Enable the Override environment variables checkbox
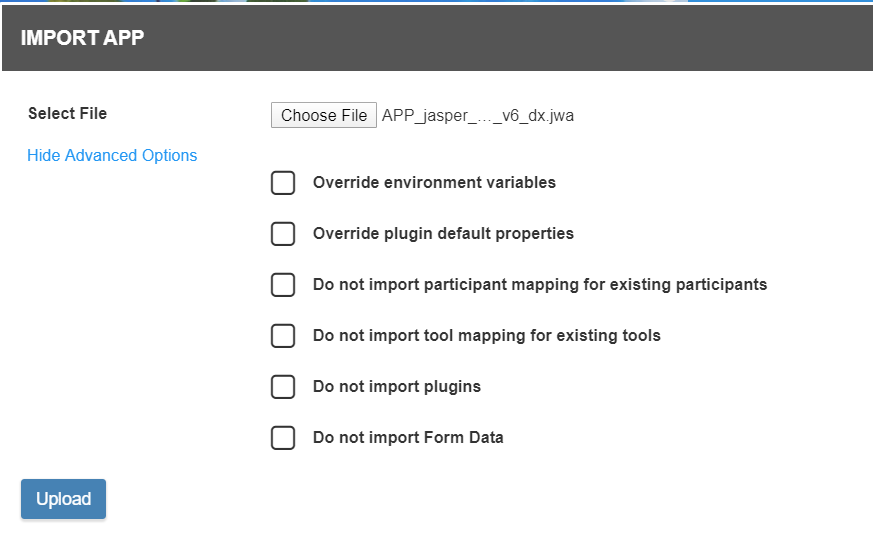This screenshot has width=873, height=535. pos(283,183)
